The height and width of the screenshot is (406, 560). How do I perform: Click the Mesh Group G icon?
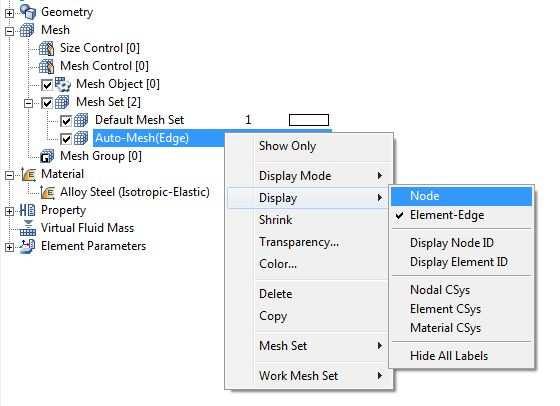coord(47,156)
